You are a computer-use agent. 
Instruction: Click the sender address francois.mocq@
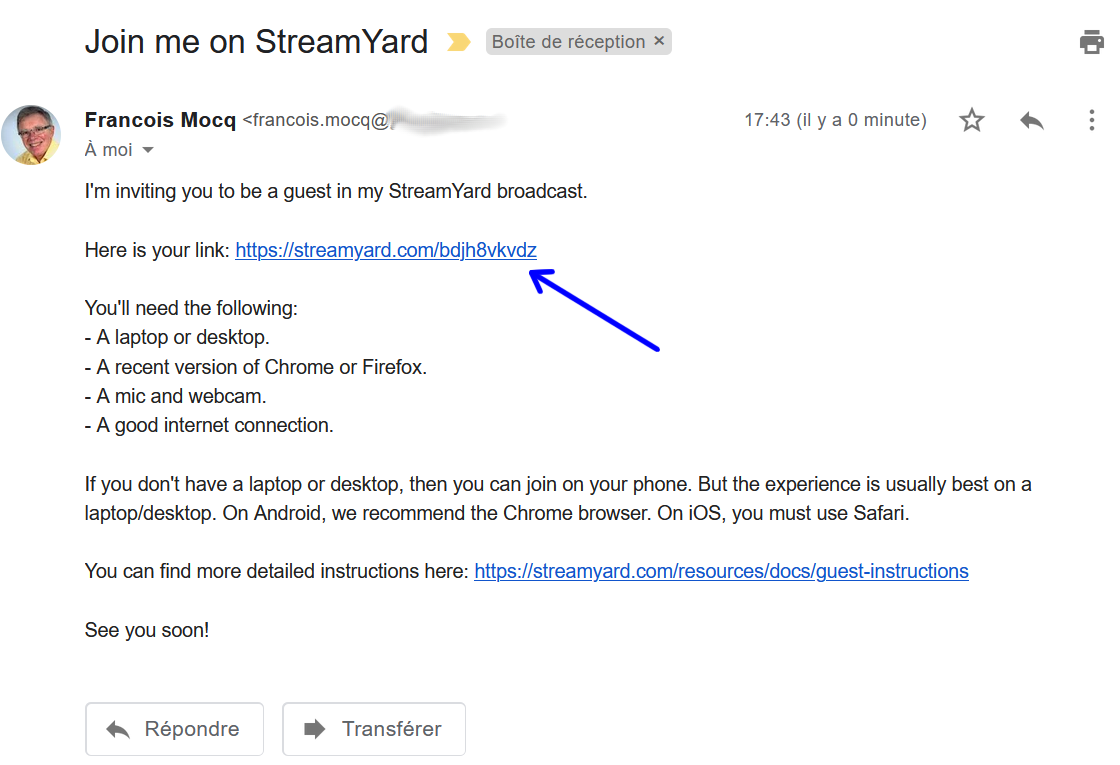coord(316,120)
